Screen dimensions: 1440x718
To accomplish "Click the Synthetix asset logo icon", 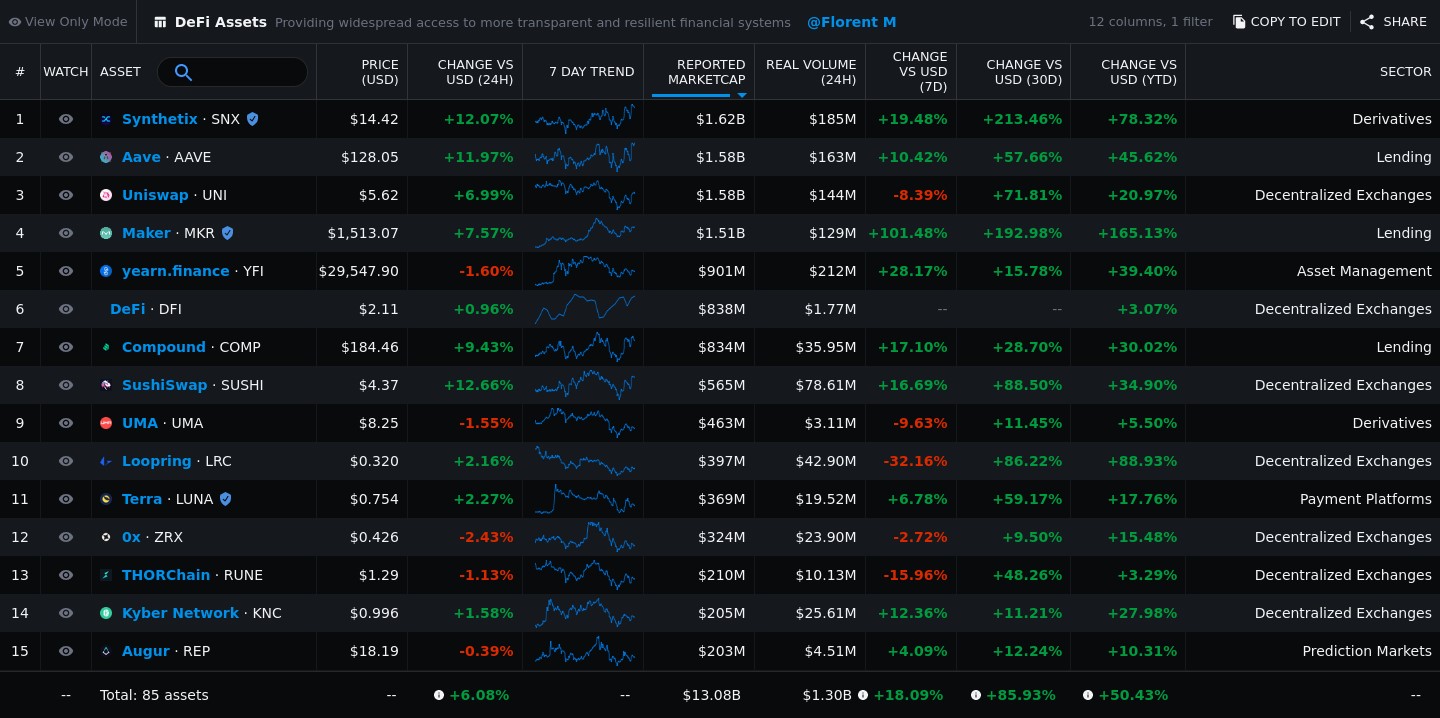I will (x=106, y=119).
